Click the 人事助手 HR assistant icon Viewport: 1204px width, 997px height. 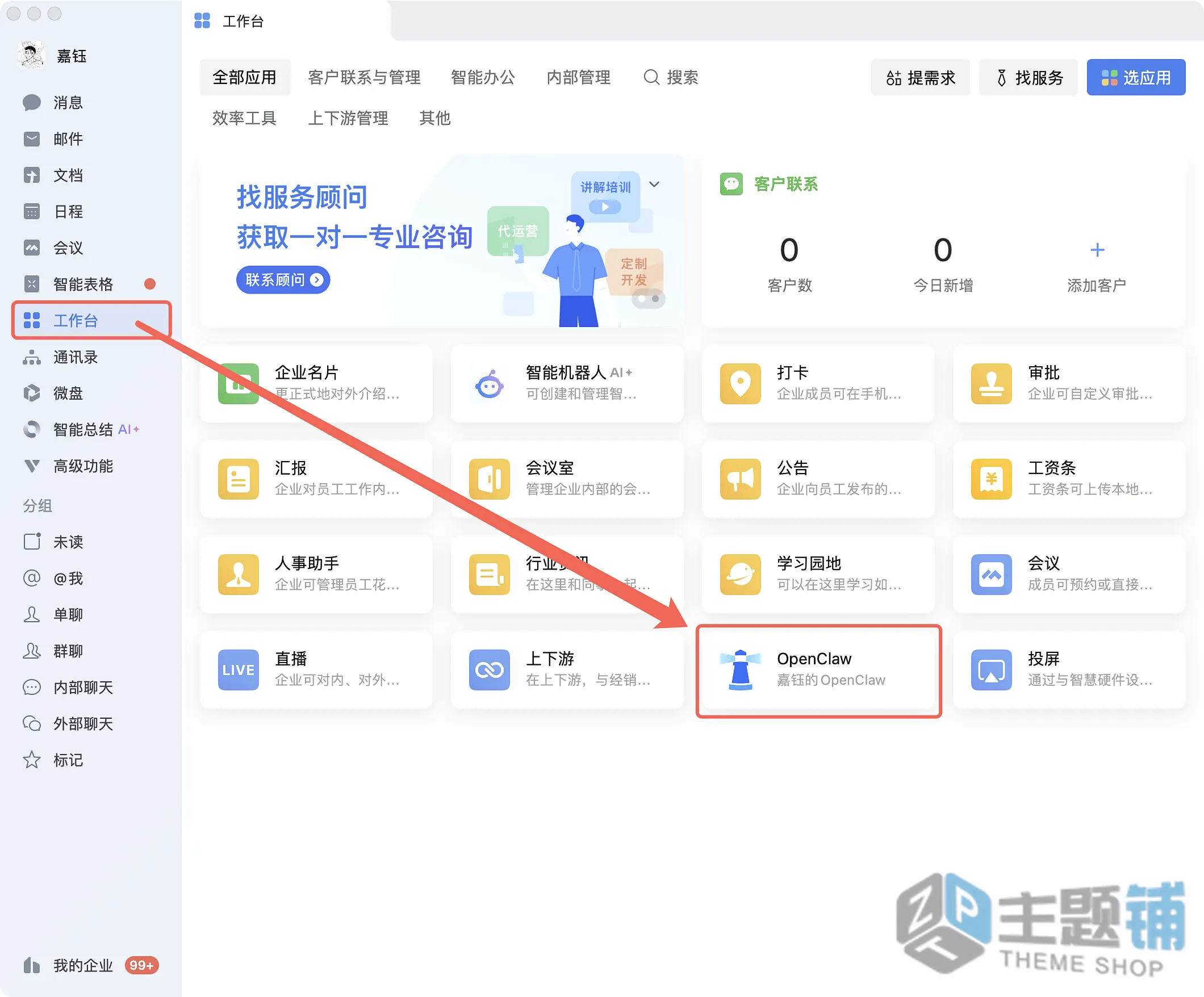click(x=238, y=574)
